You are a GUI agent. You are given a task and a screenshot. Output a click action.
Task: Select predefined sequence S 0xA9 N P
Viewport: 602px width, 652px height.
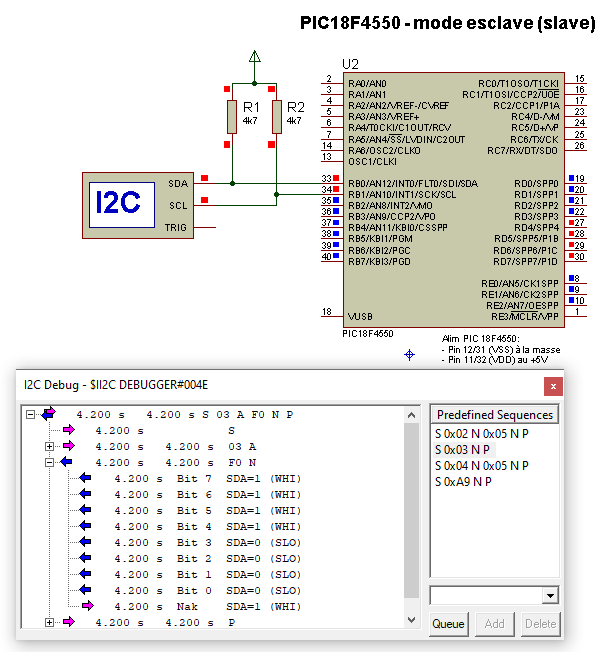click(x=463, y=482)
